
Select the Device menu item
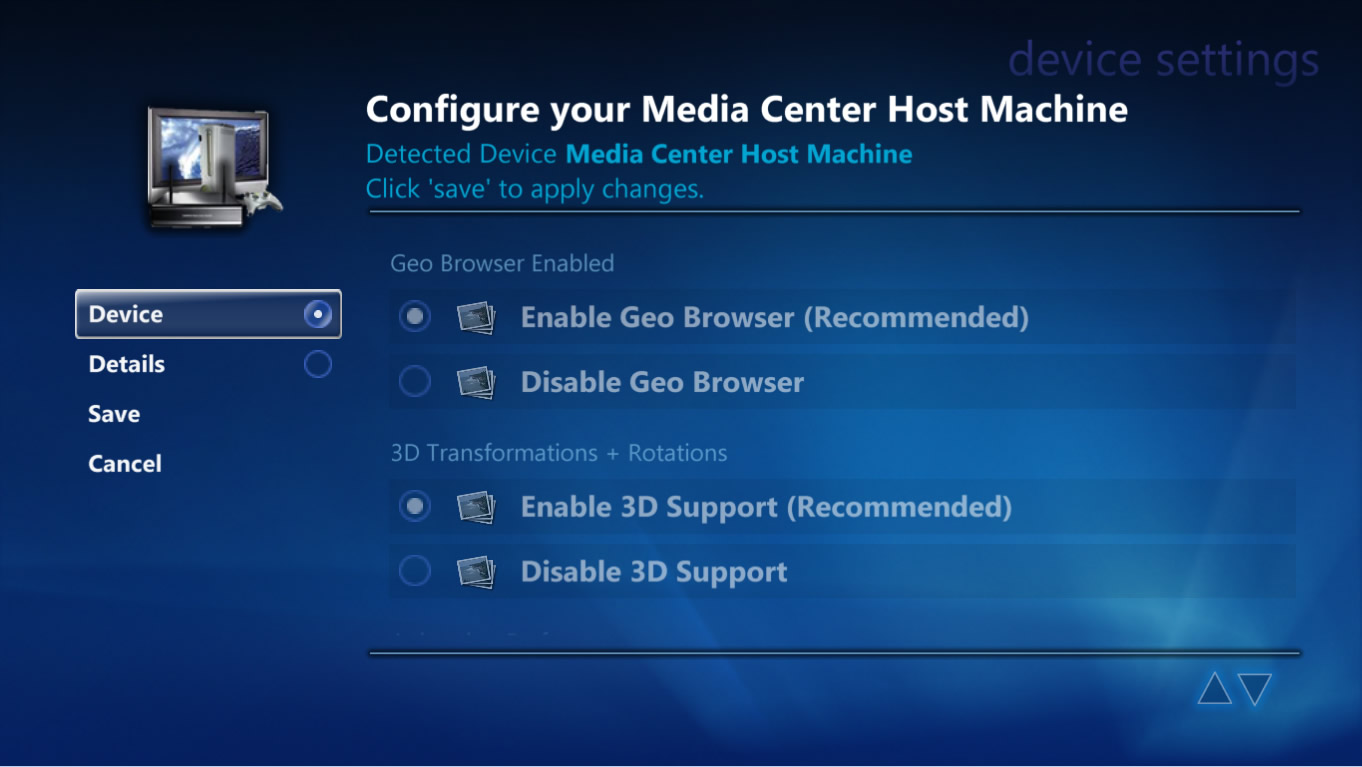(208, 314)
